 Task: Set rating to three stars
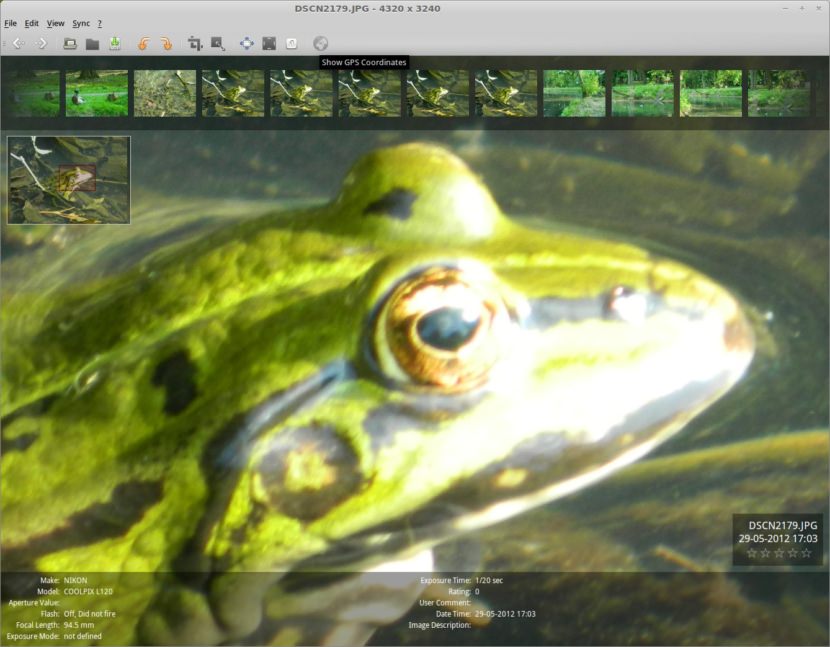779,553
